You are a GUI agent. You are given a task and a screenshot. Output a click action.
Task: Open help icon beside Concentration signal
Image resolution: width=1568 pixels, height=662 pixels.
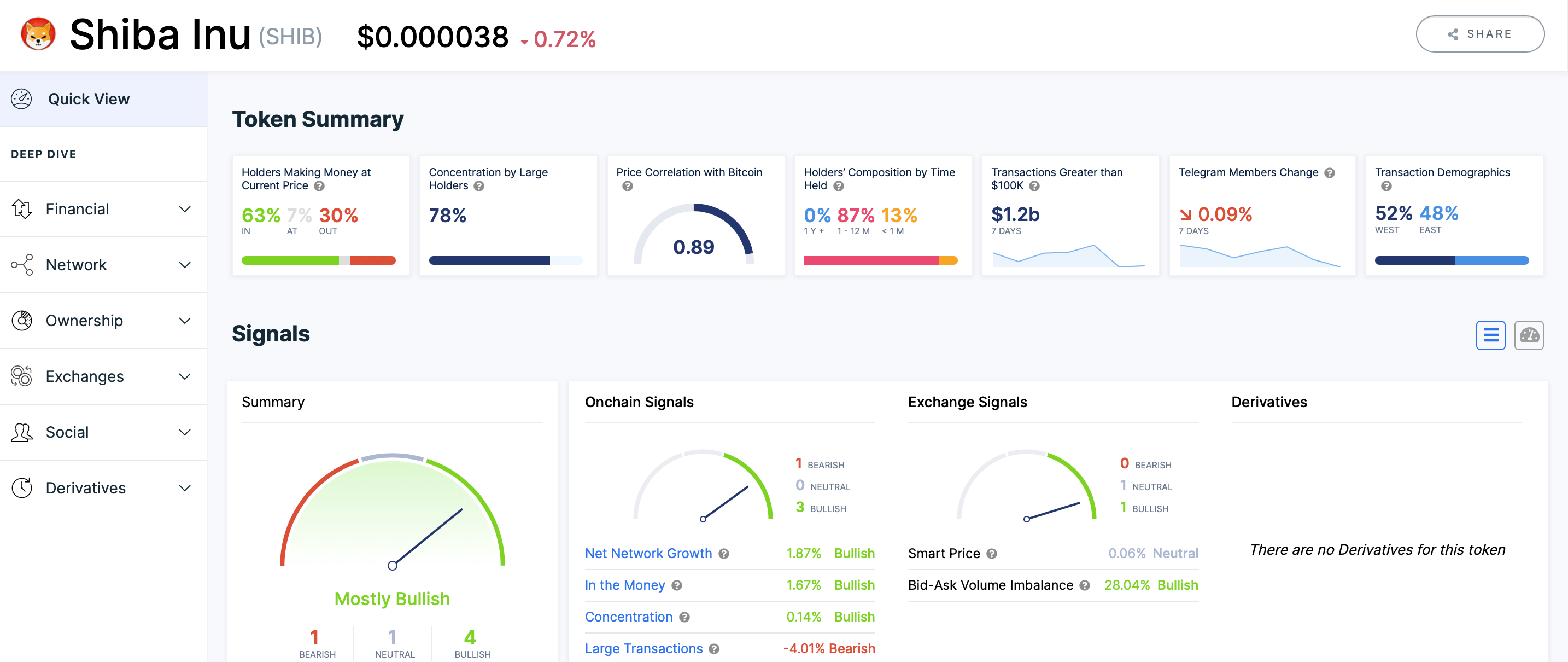click(x=685, y=618)
